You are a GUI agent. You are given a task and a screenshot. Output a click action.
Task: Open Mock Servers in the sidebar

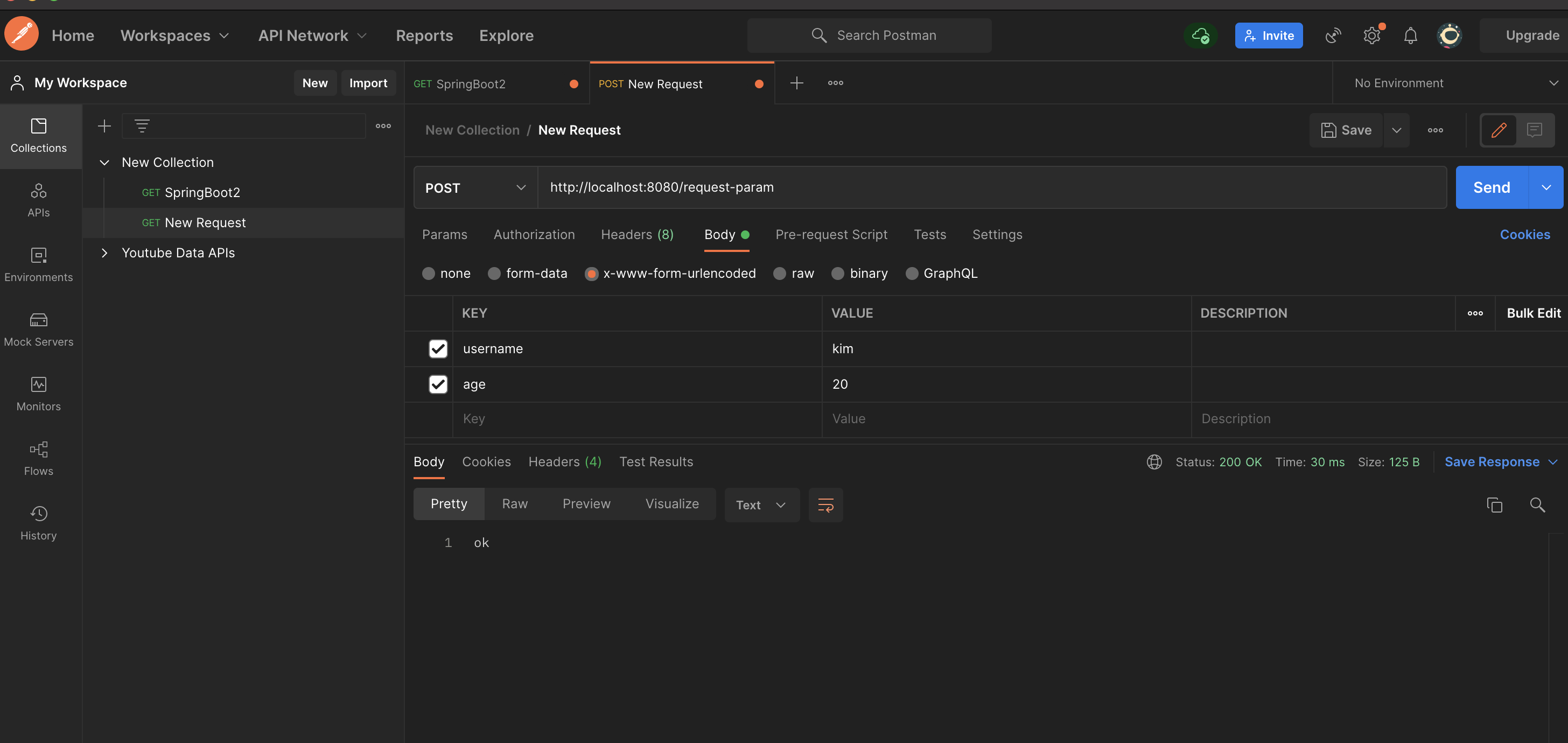(x=38, y=330)
